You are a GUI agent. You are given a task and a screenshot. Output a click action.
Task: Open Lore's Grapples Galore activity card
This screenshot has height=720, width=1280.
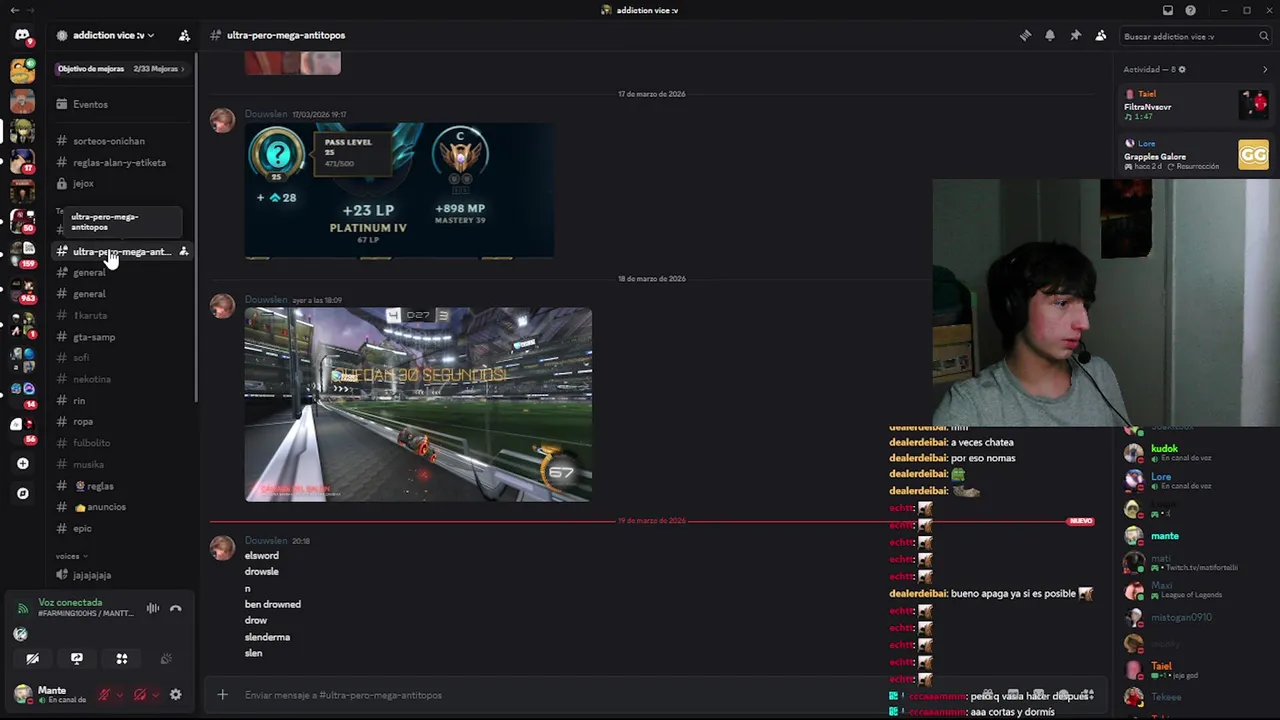click(x=1195, y=155)
